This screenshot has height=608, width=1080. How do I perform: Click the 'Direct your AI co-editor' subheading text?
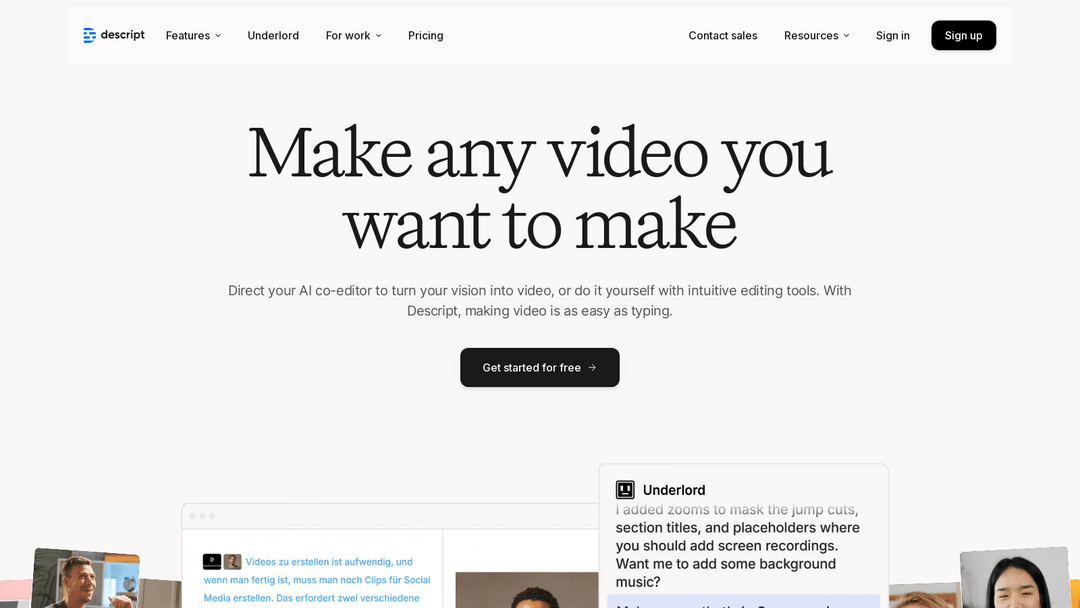[x=540, y=301]
